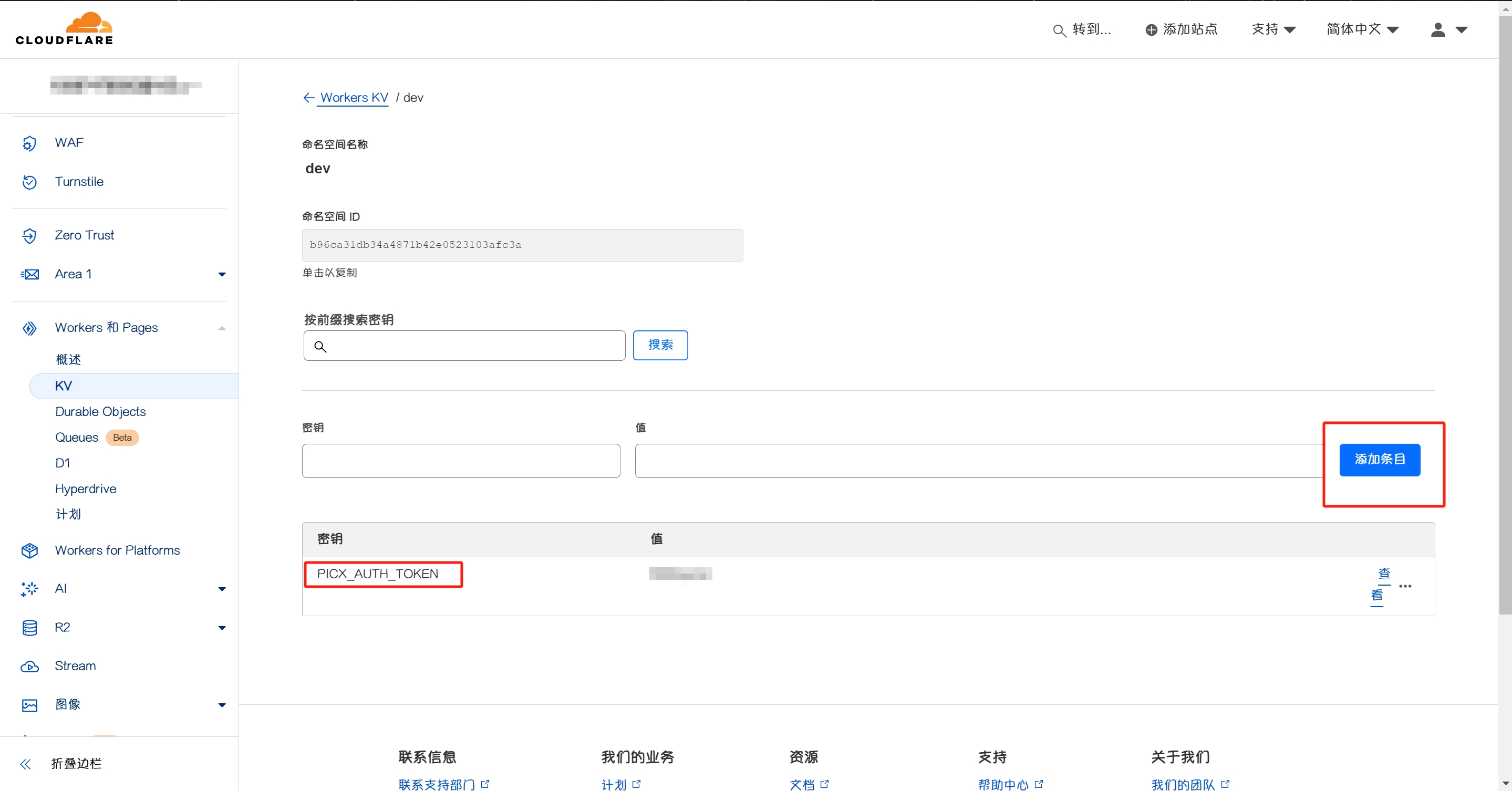
Task: Click the PICX_AUTH_TOKEN key cell
Action: pos(377,574)
